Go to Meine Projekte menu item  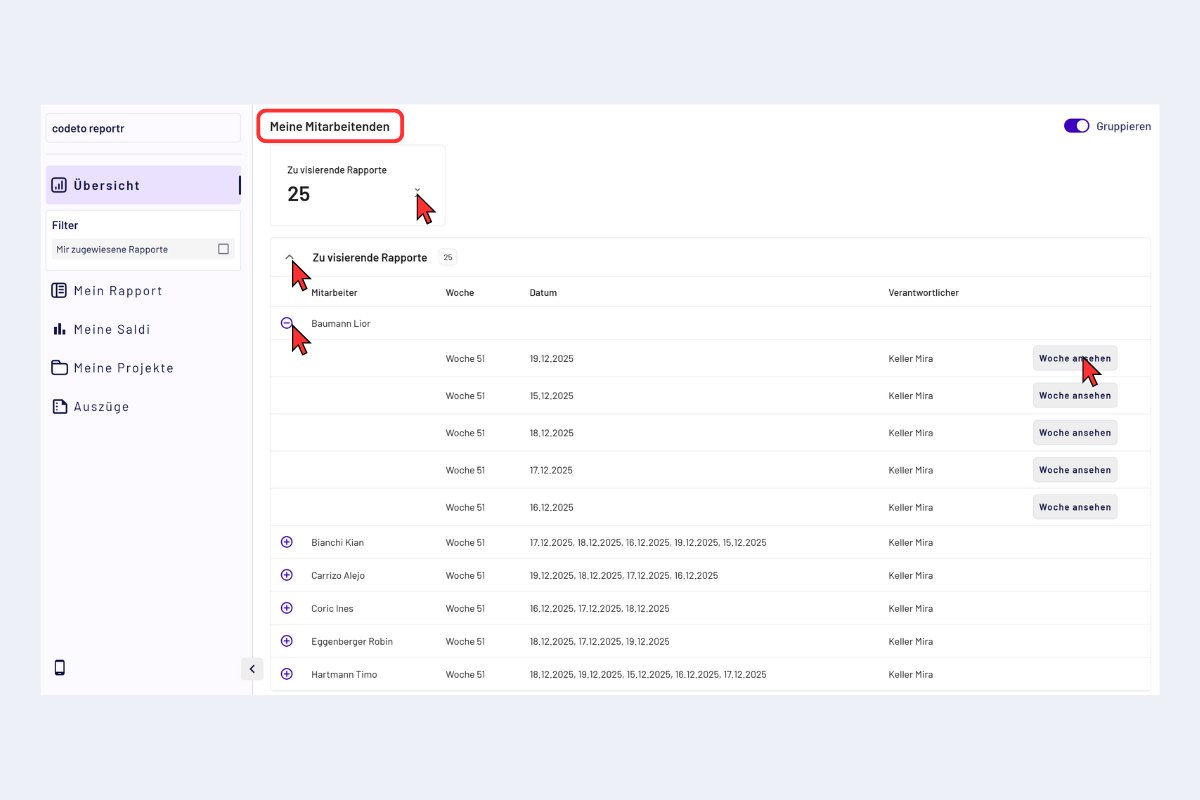(123, 368)
